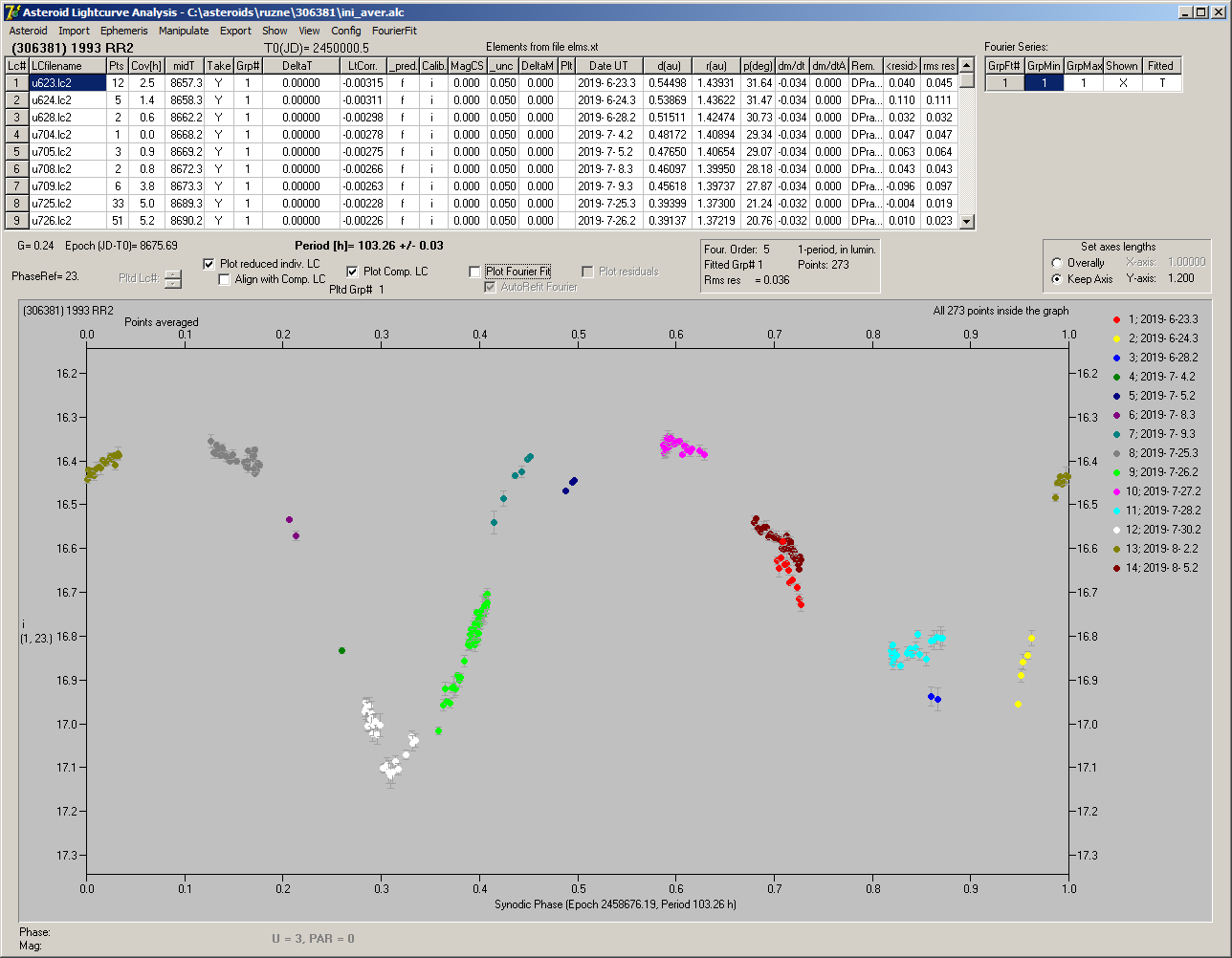
Task: Open the FourierFit menu
Action: (x=394, y=31)
